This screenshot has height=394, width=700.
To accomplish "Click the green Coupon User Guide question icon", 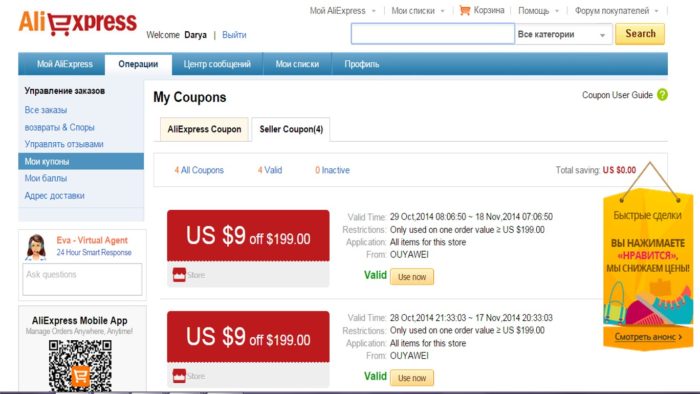I will [662, 95].
